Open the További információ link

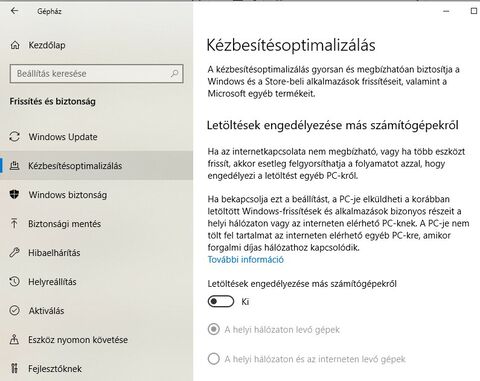coord(246,260)
